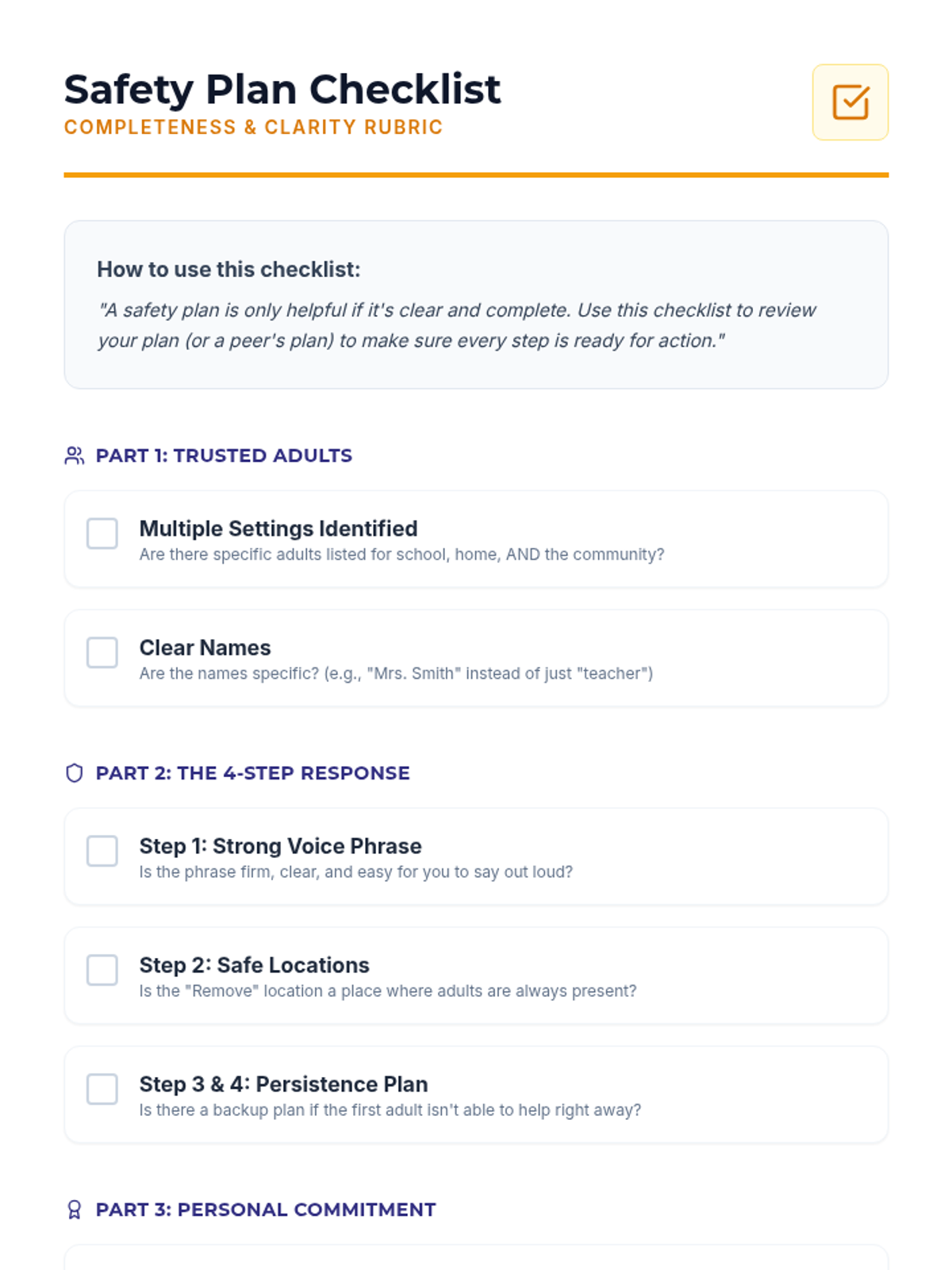
Task: Select Part 3: Personal Commitment heading
Action: [266, 1210]
